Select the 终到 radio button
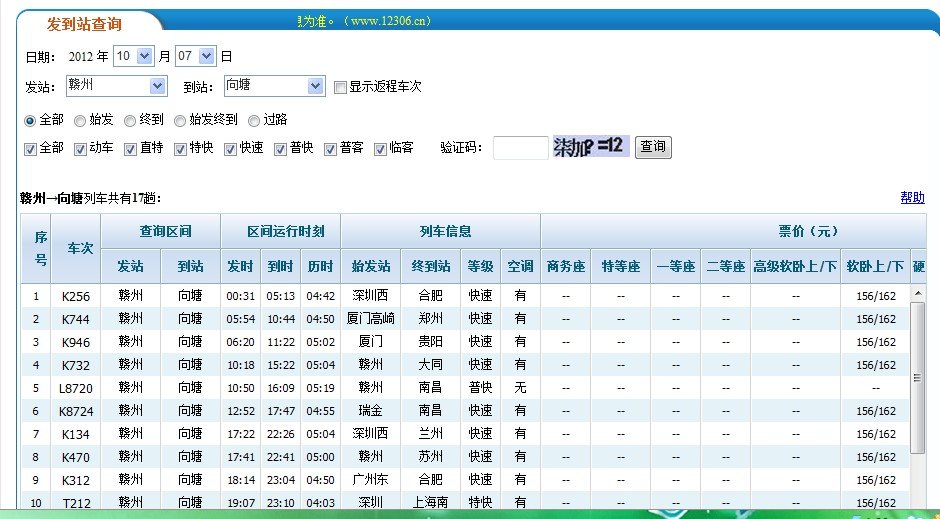This screenshot has width=940, height=519. [129, 120]
